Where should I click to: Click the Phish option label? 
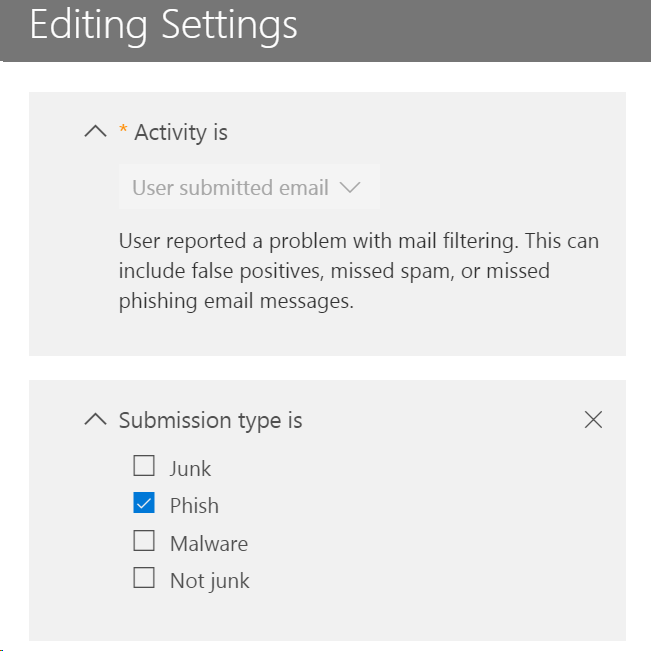click(194, 506)
